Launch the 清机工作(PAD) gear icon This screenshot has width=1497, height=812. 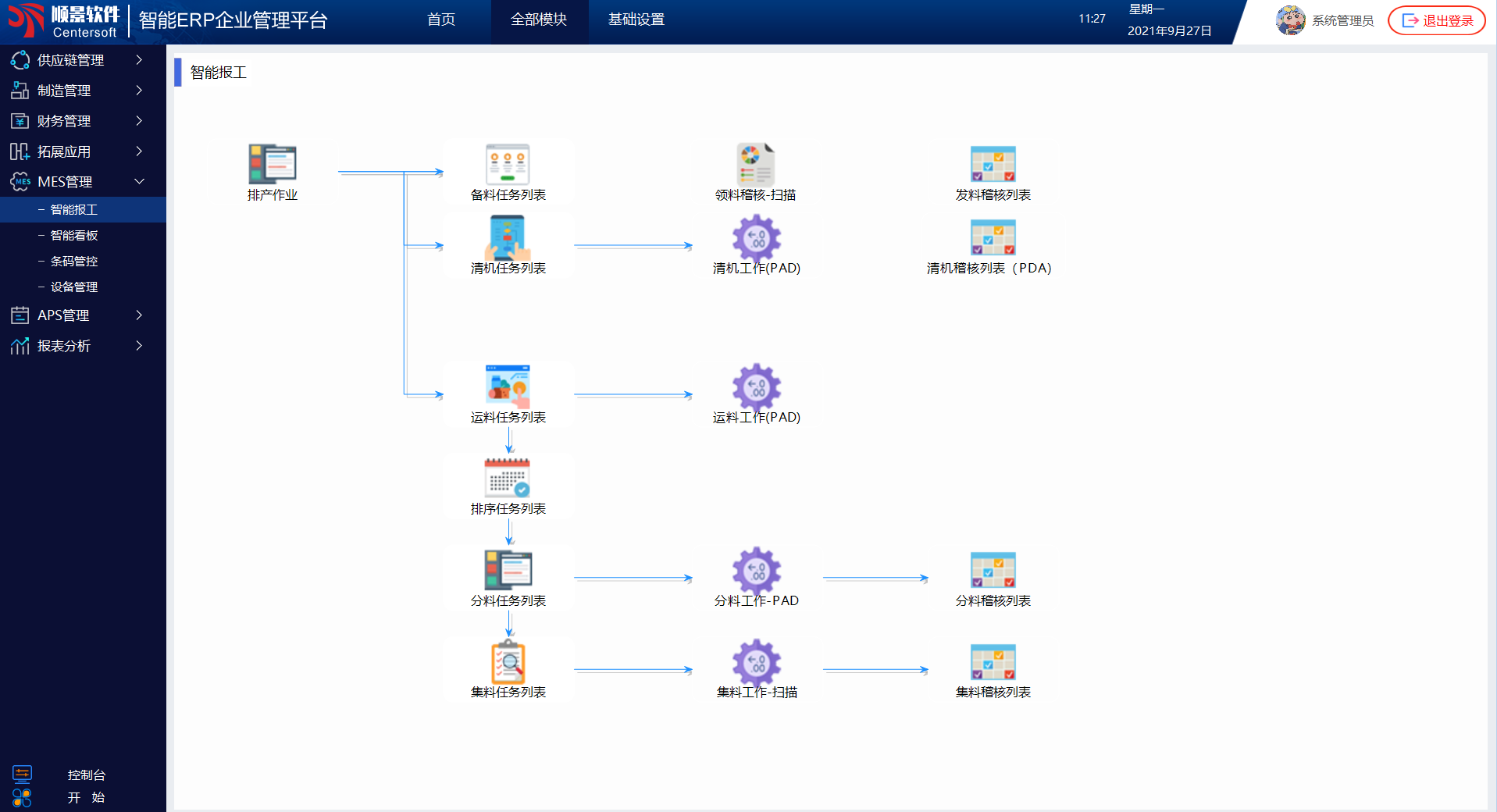pyautogui.click(x=756, y=238)
